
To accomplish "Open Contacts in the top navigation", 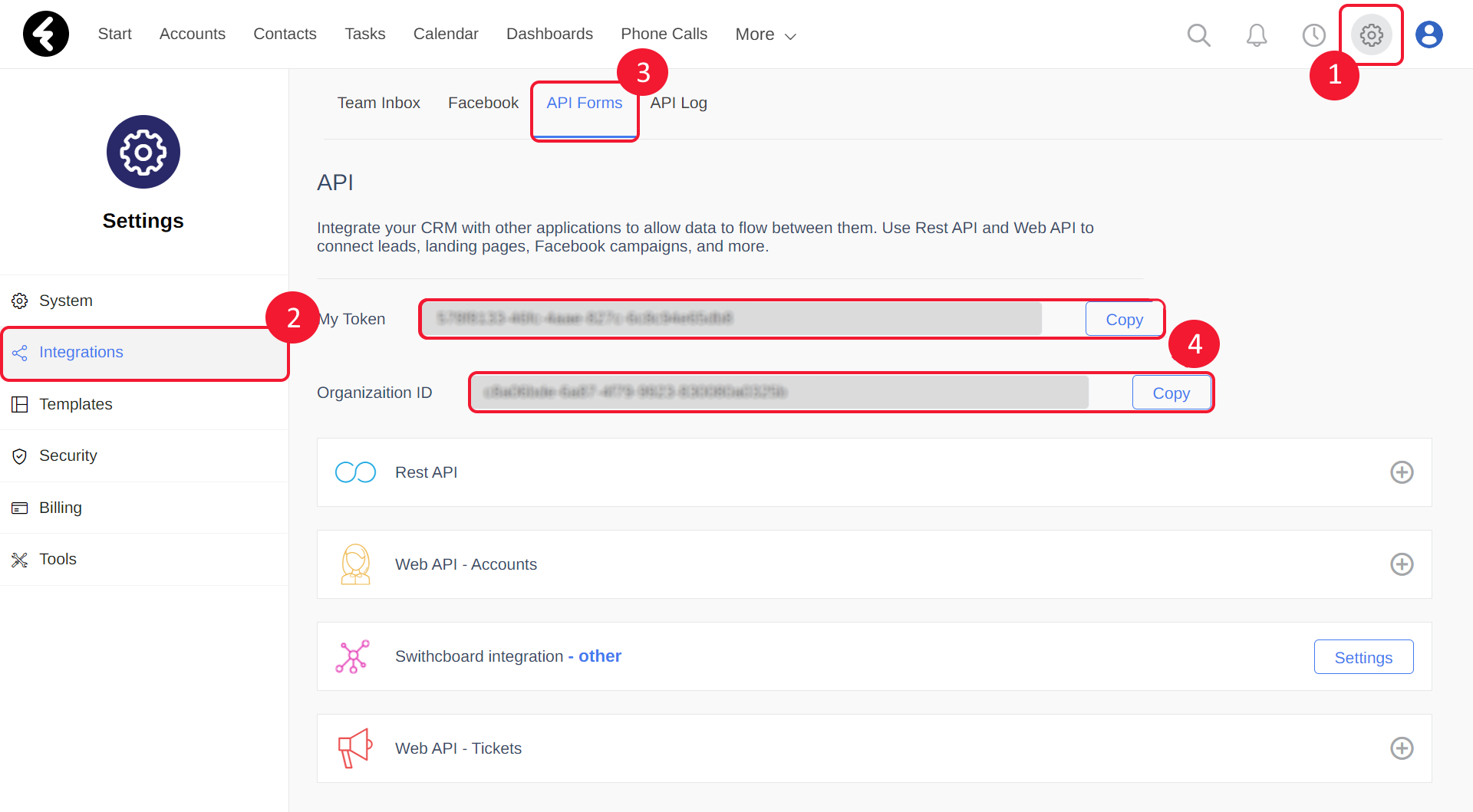I will [285, 34].
